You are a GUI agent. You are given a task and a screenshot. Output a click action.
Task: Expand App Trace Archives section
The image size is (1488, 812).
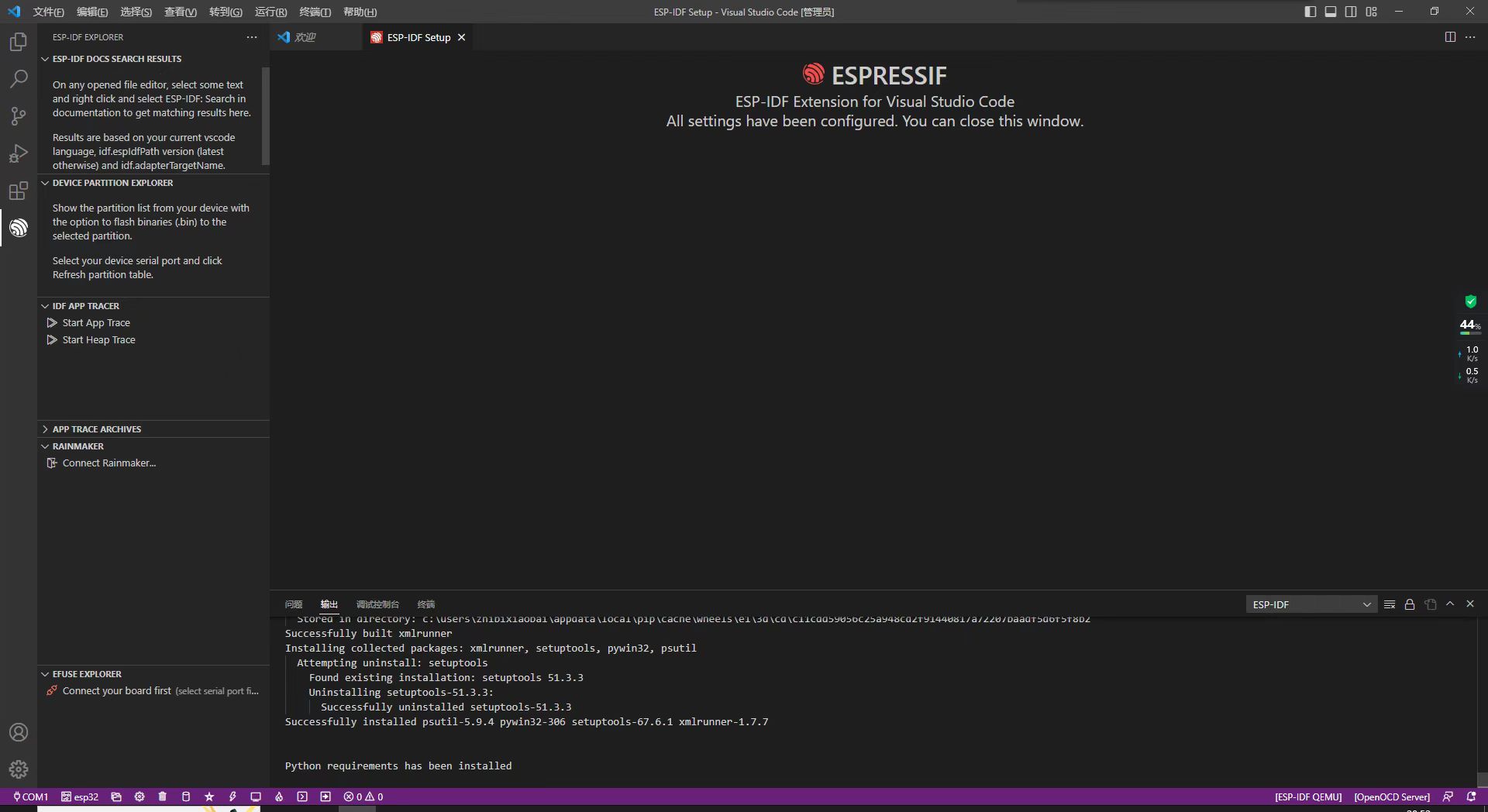tap(153, 429)
